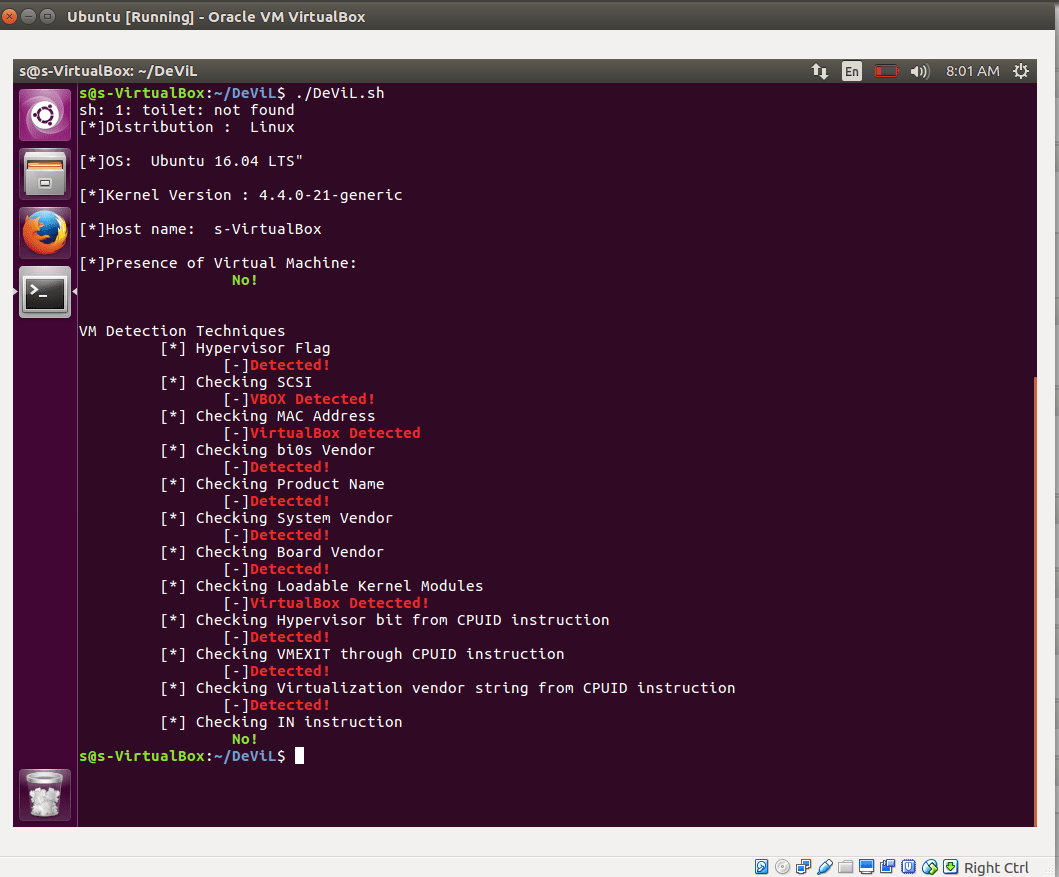Image resolution: width=1059 pixels, height=877 pixels.
Task: Click the VirtualBox mouse integration icon
Action: coord(929,867)
